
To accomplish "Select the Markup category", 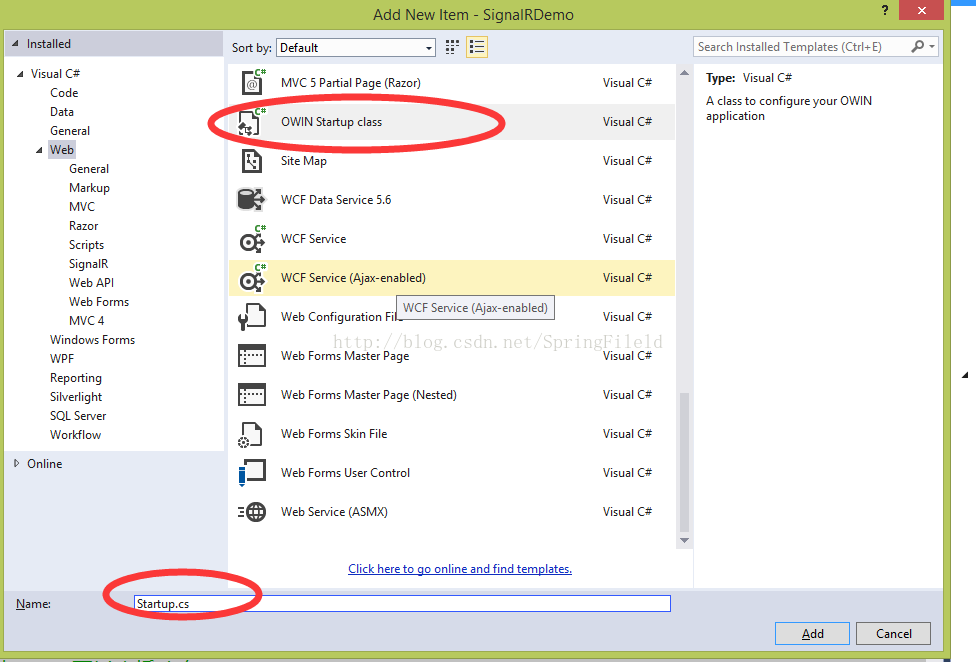I will [x=89, y=188].
